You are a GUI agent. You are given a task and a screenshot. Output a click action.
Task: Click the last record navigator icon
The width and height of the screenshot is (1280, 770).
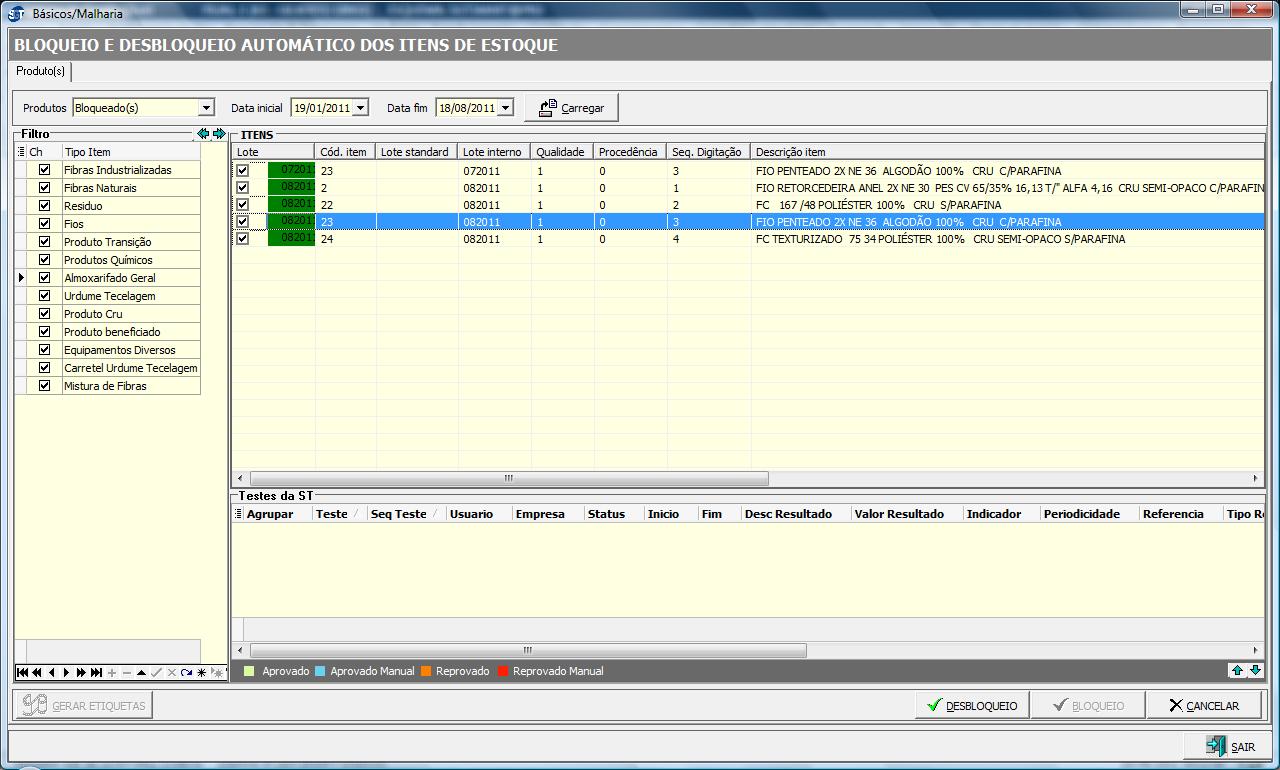pos(96,673)
